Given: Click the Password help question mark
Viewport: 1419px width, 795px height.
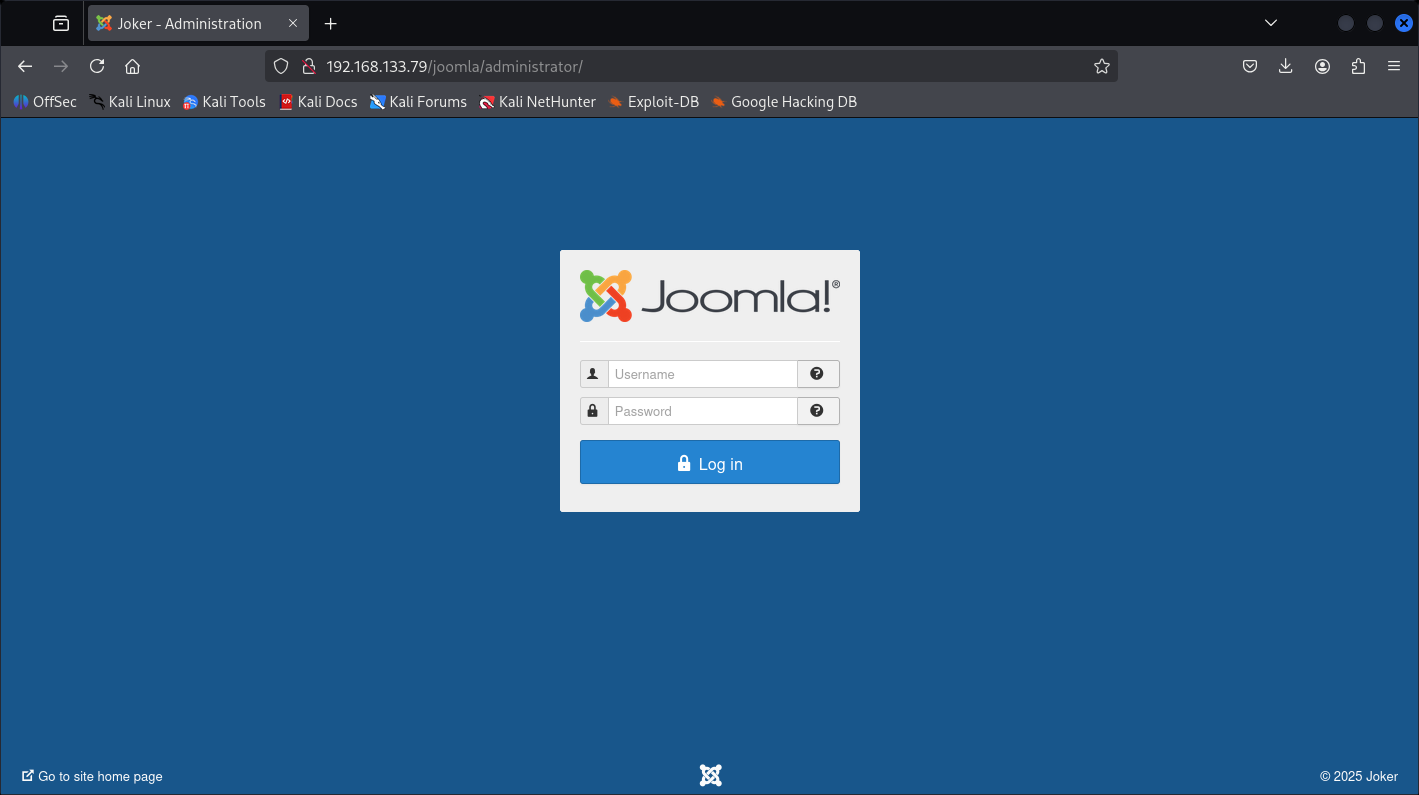Looking at the screenshot, I should pos(818,411).
